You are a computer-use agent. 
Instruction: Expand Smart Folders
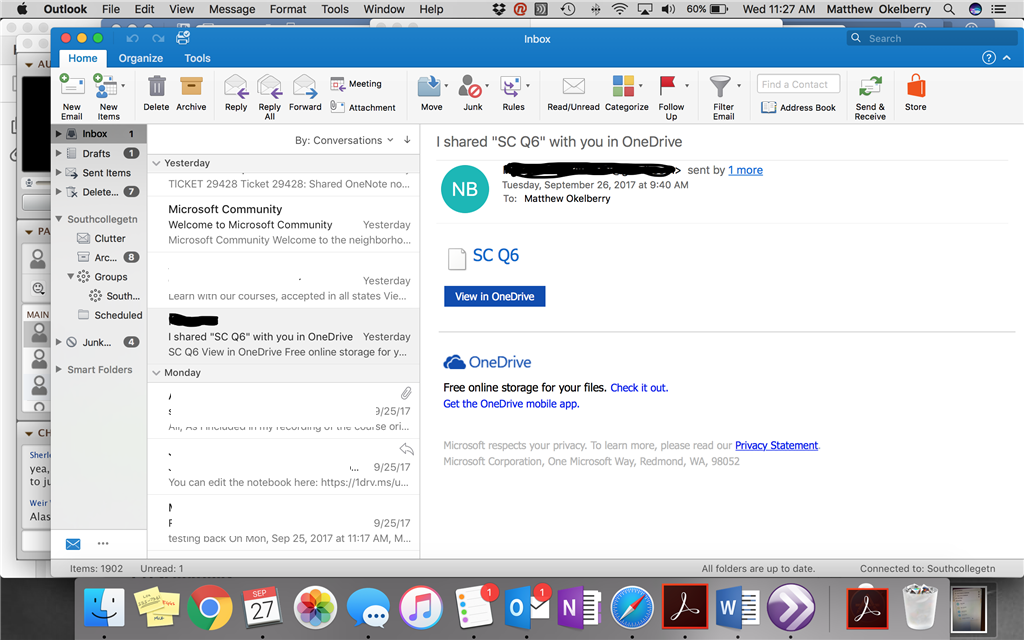pos(58,369)
